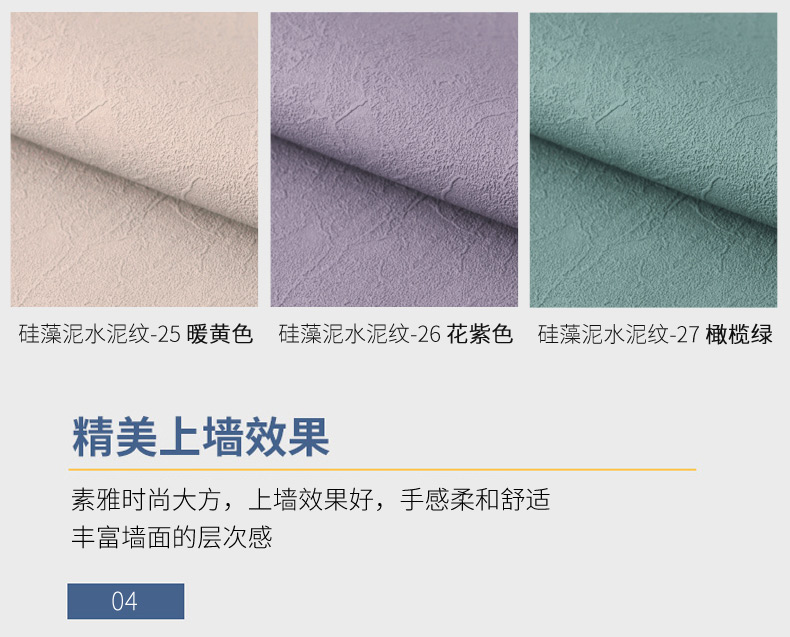The height and width of the screenshot is (637, 790).
Task: Click the phrase 上墙效果好
Action: [x=311, y=499]
